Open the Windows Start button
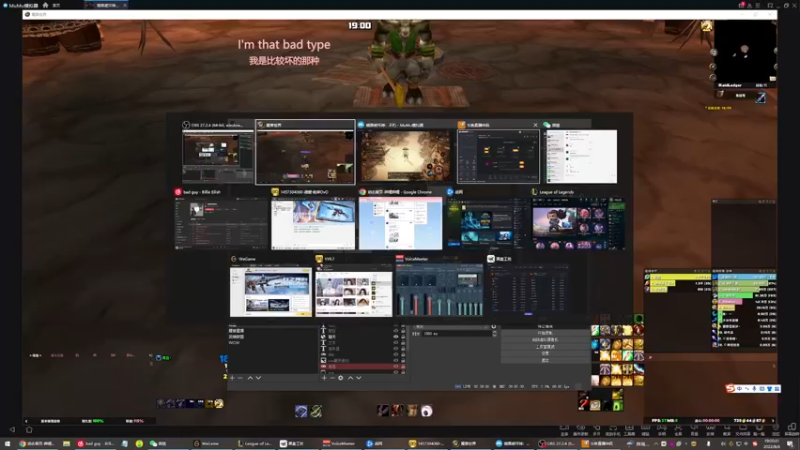800x450 pixels. coord(7,444)
